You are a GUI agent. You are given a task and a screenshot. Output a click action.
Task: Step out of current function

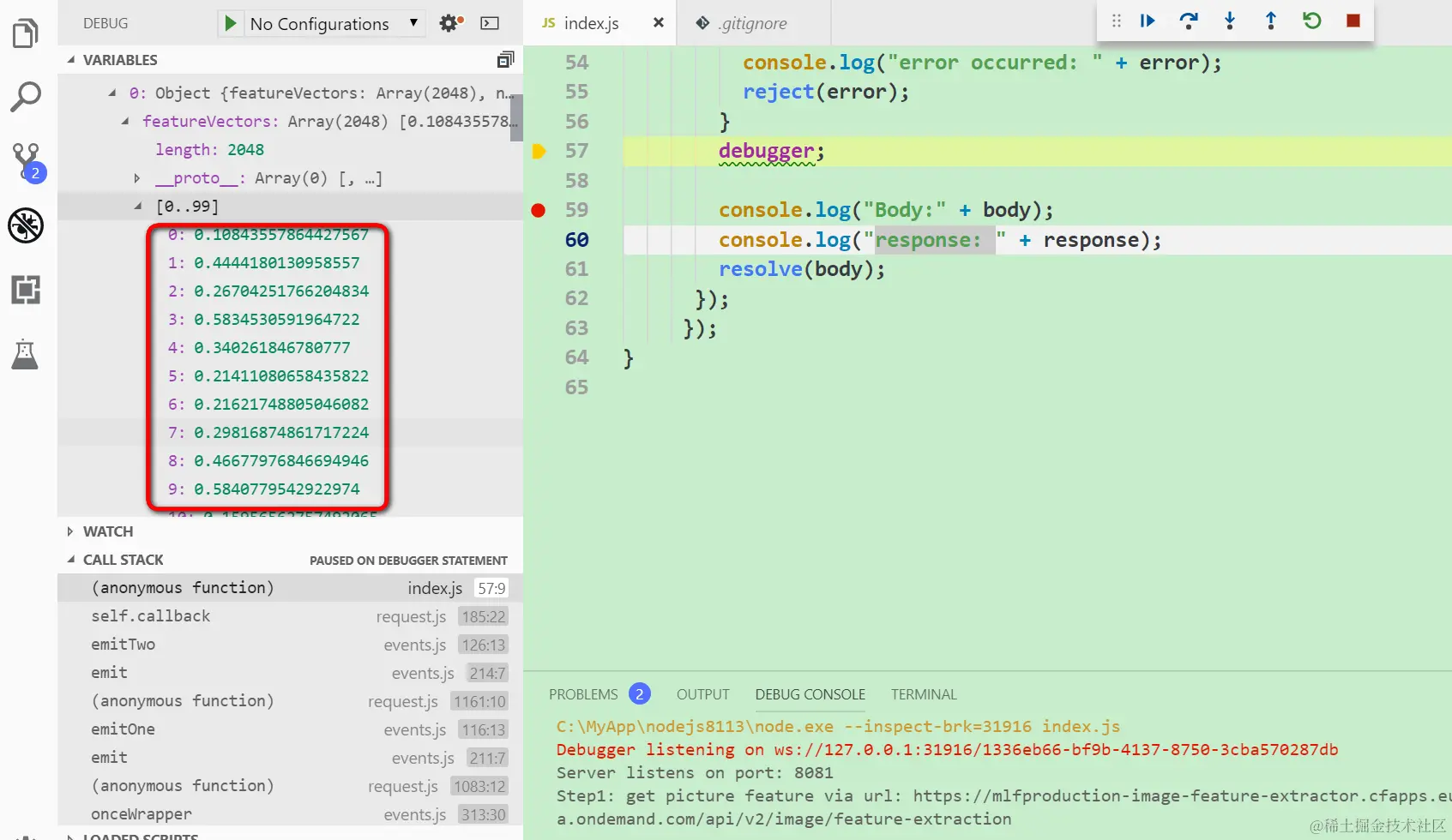tap(1271, 21)
